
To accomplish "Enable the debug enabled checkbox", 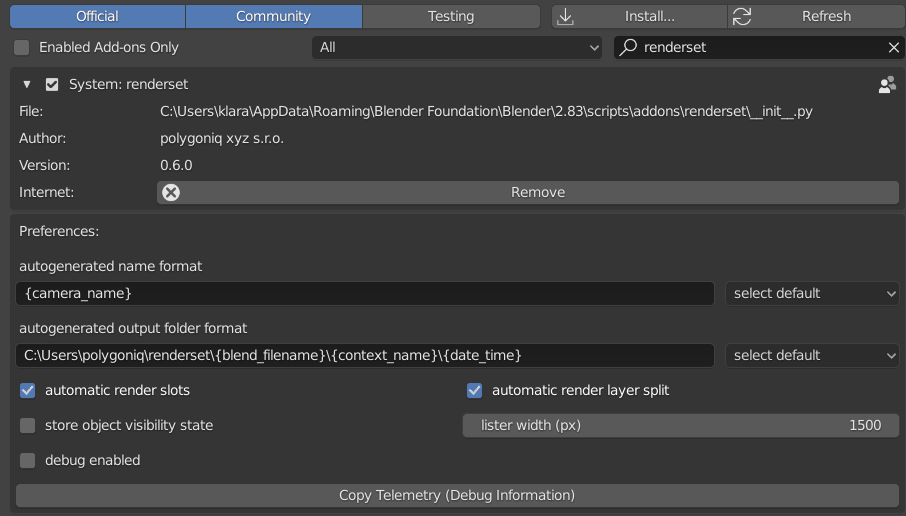I will click(x=28, y=460).
